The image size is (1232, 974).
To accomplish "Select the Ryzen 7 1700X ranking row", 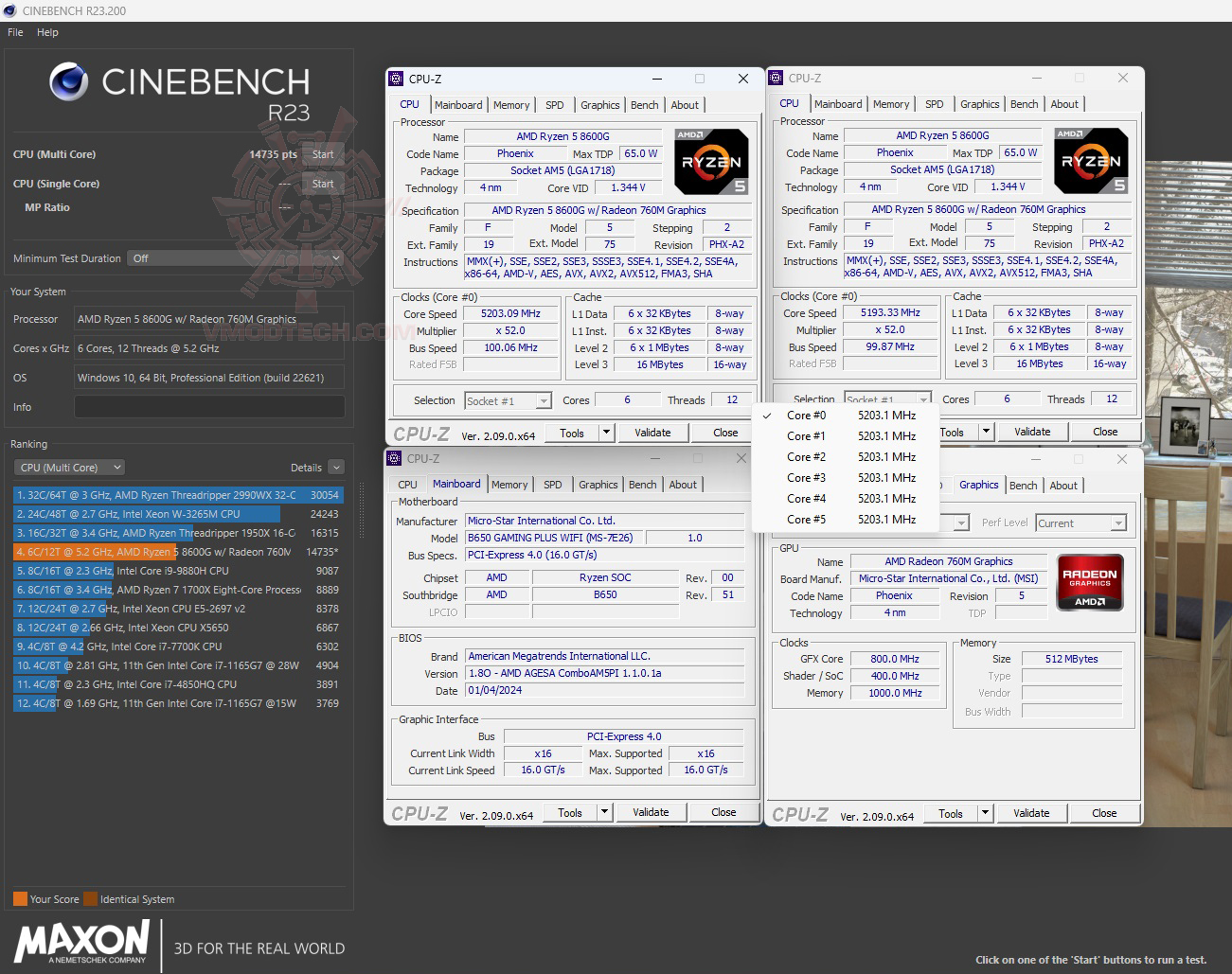I will pyautogui.click(x=178, y=590).
